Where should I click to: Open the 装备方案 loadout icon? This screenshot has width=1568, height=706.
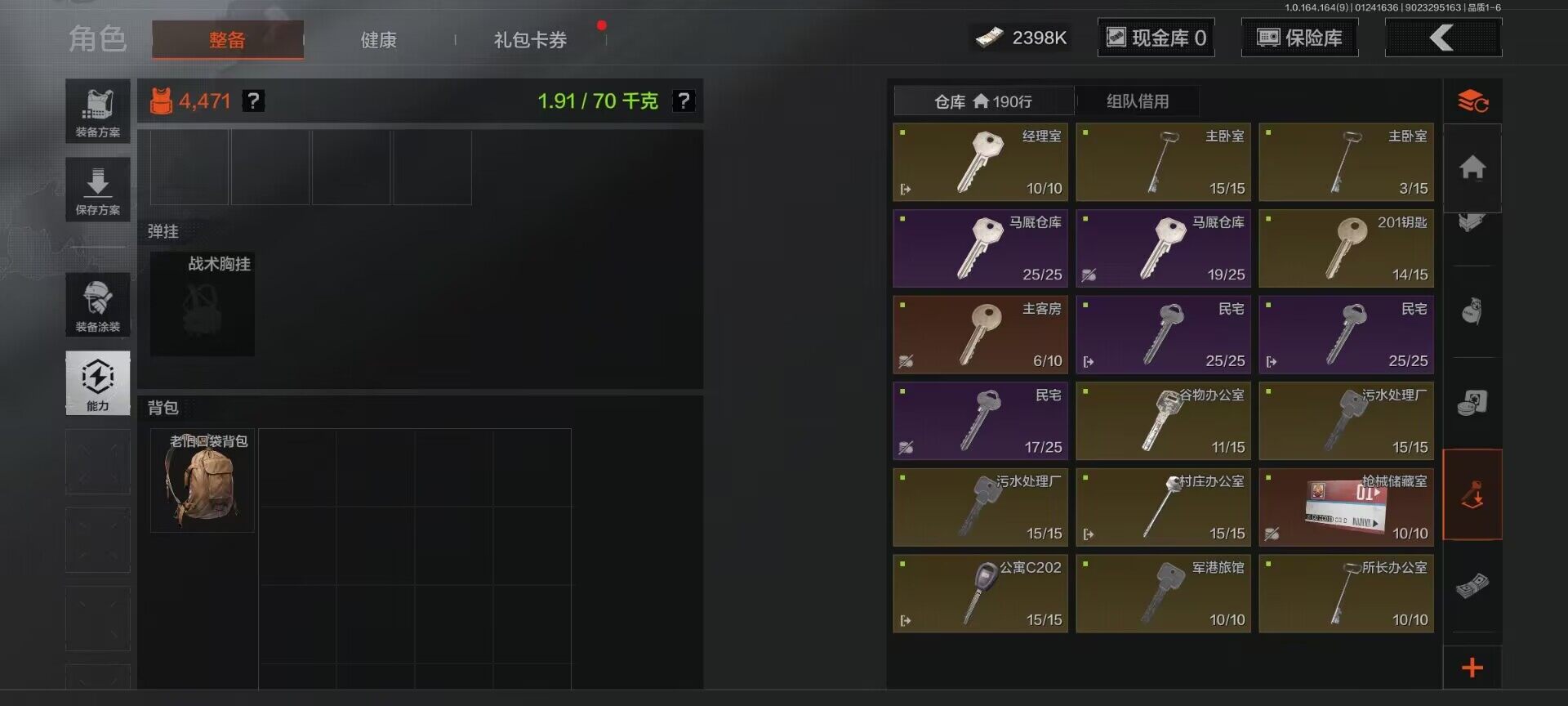(x=98, y=111)
